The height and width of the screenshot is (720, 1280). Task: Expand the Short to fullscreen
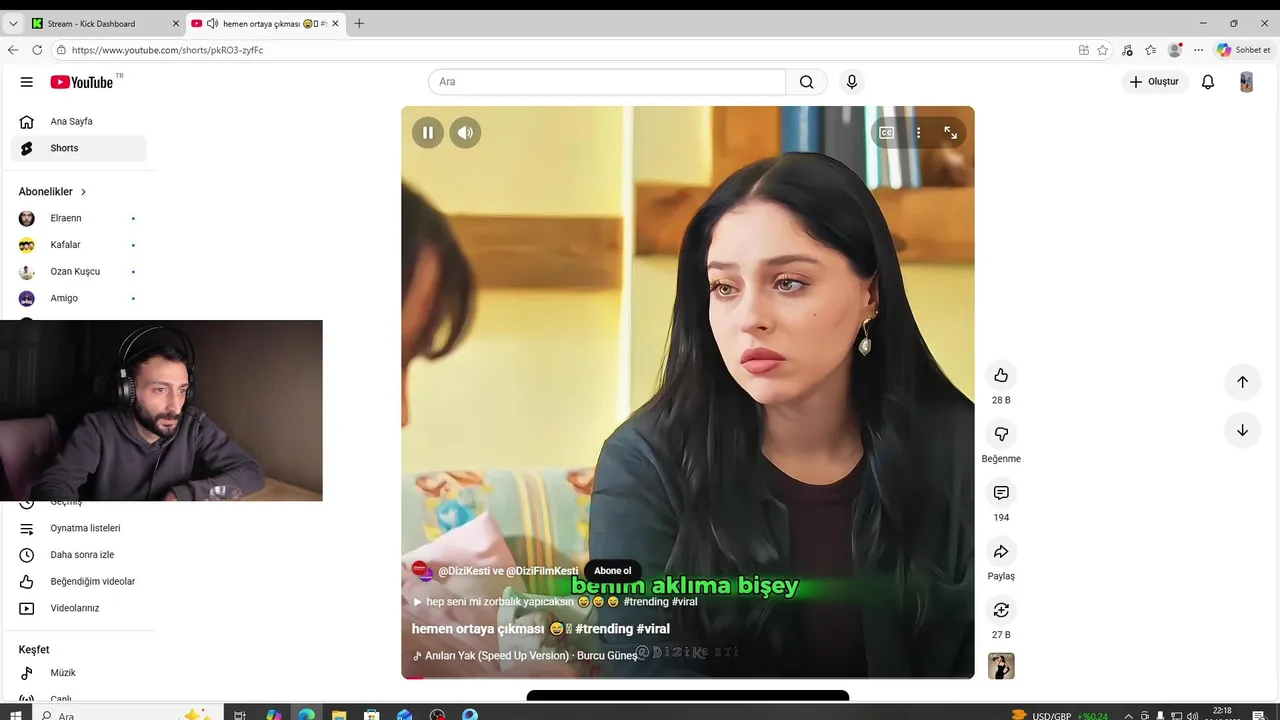[x=950, y=132]
